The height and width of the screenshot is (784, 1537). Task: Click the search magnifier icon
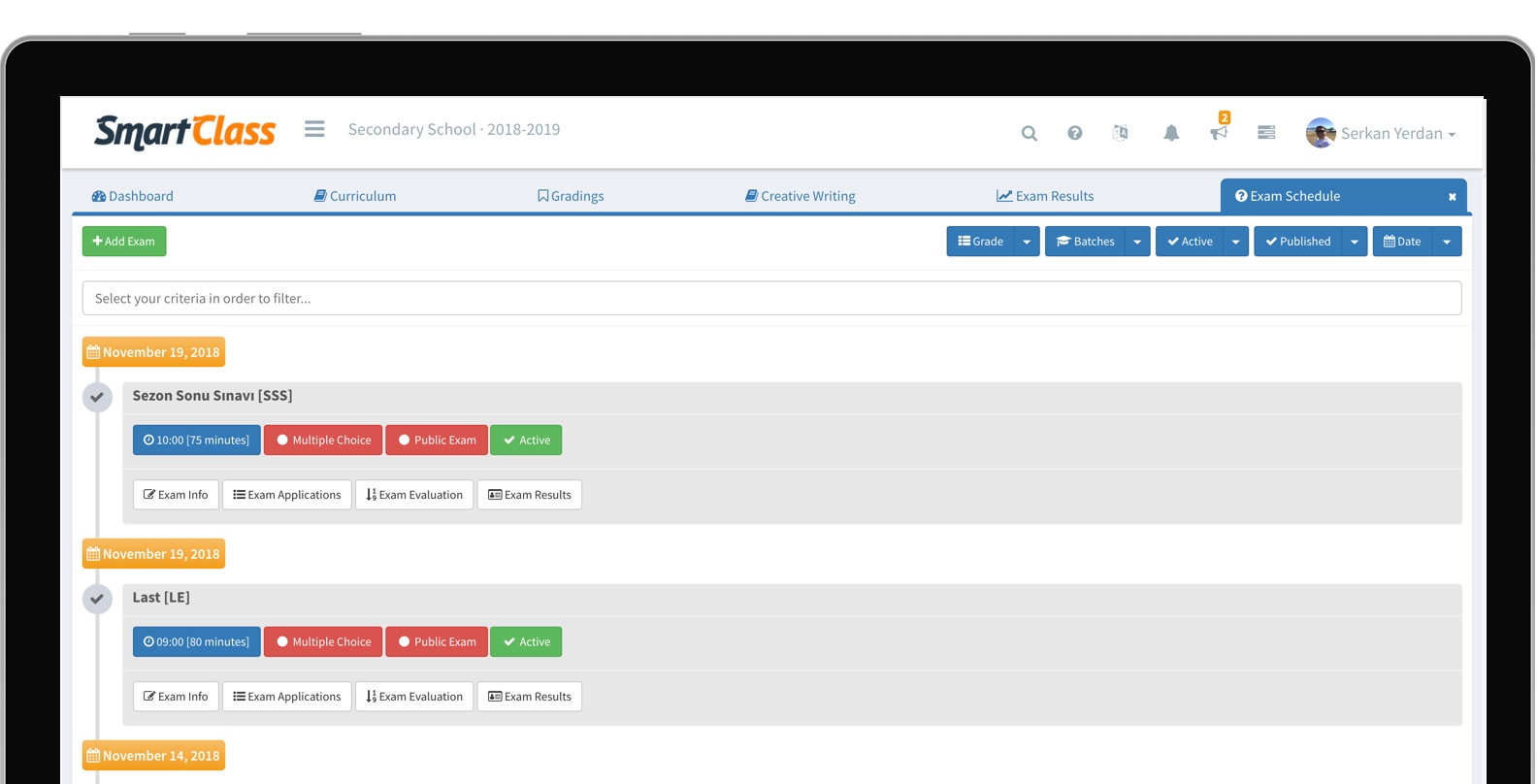click(1030, 133)
